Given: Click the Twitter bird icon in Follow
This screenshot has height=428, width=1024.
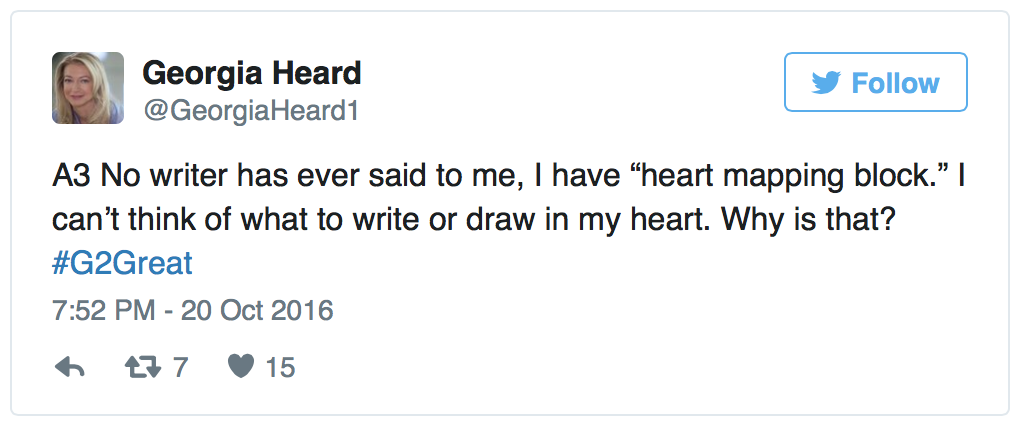Looking at the screenshot, I should (826, 83).
